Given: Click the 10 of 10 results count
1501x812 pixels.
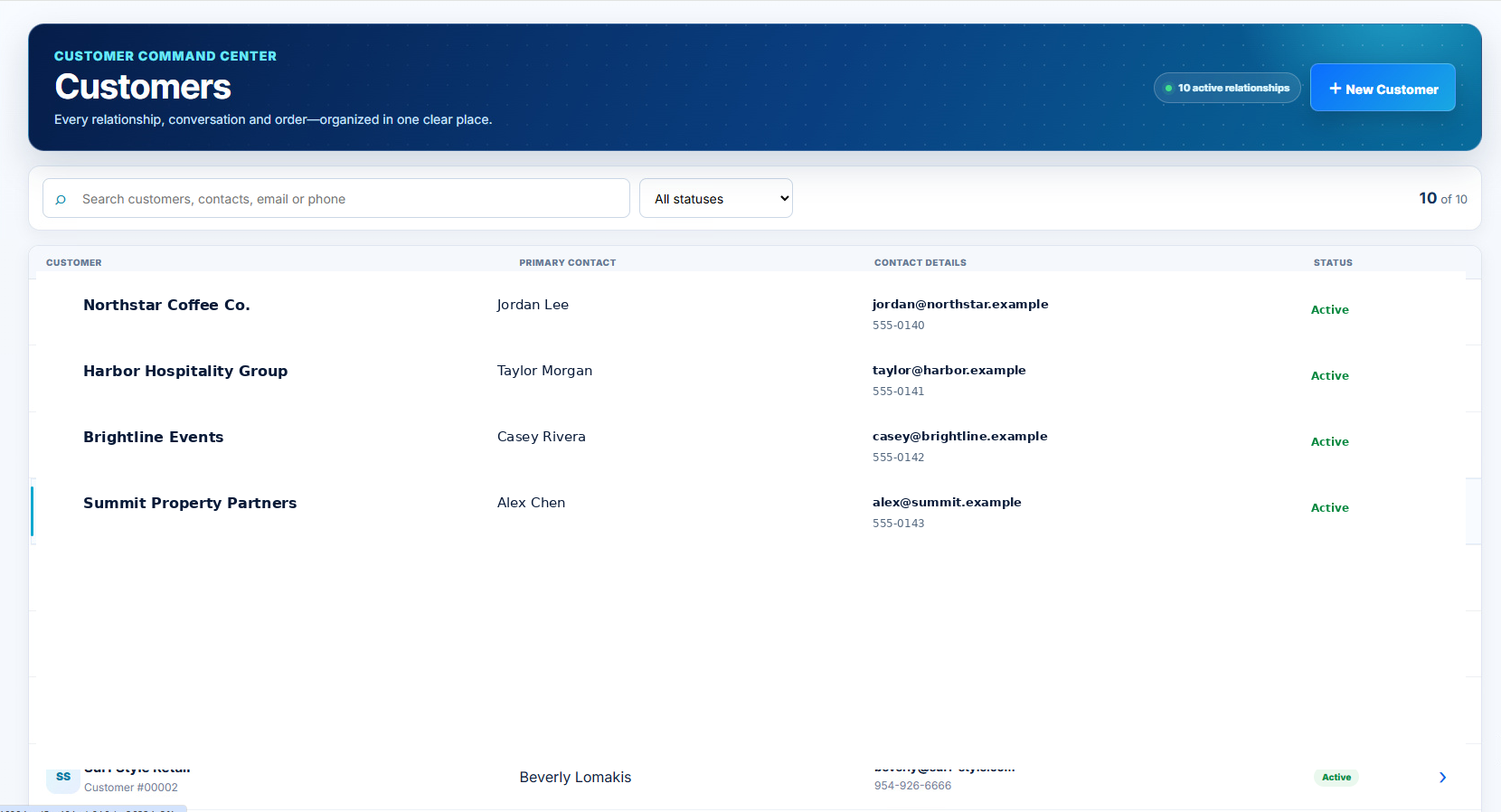Looking at the screenshot, I should pos(1443,198).
